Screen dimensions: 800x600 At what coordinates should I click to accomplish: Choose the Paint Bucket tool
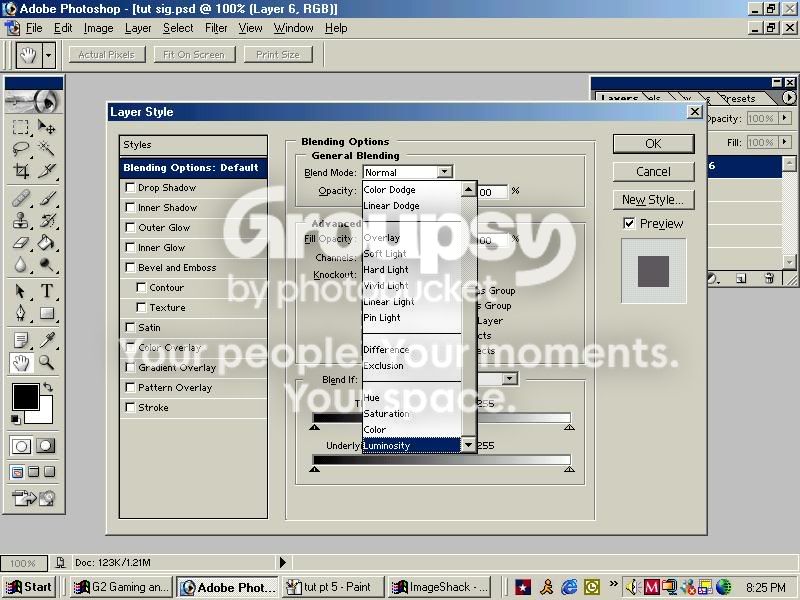pos(46,243)
